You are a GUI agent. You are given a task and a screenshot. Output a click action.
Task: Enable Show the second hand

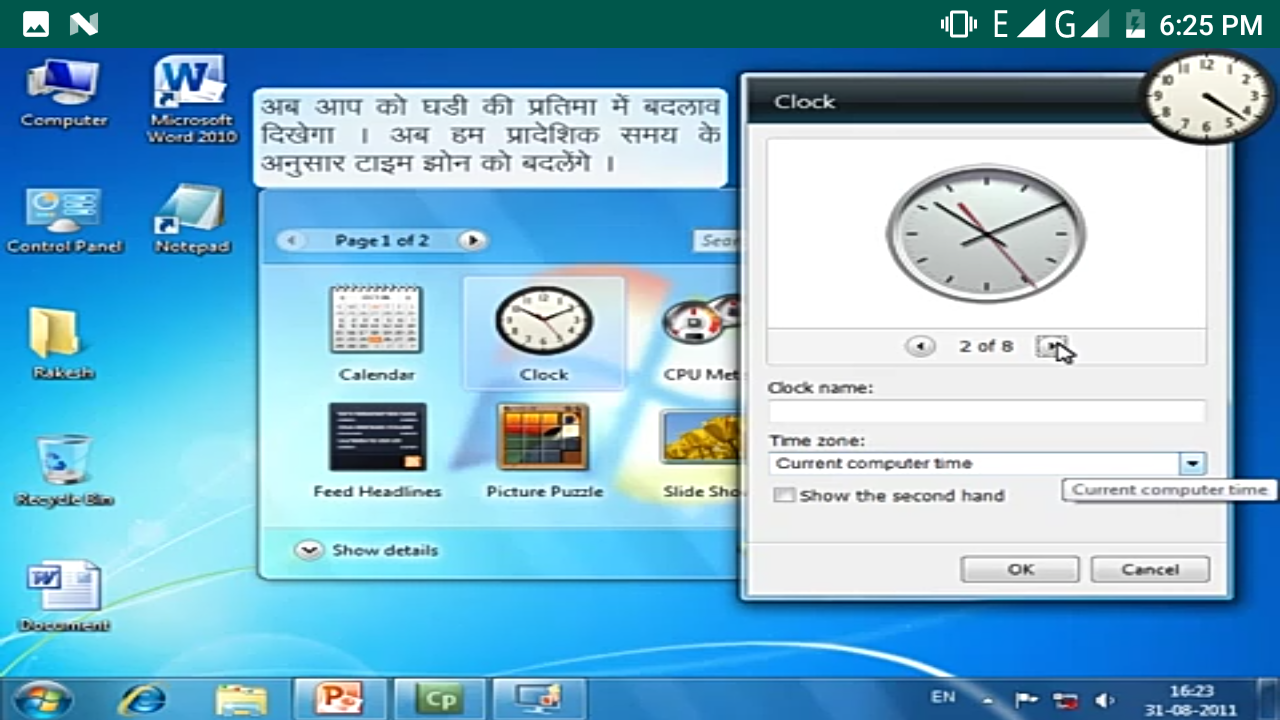pos(783,495)
